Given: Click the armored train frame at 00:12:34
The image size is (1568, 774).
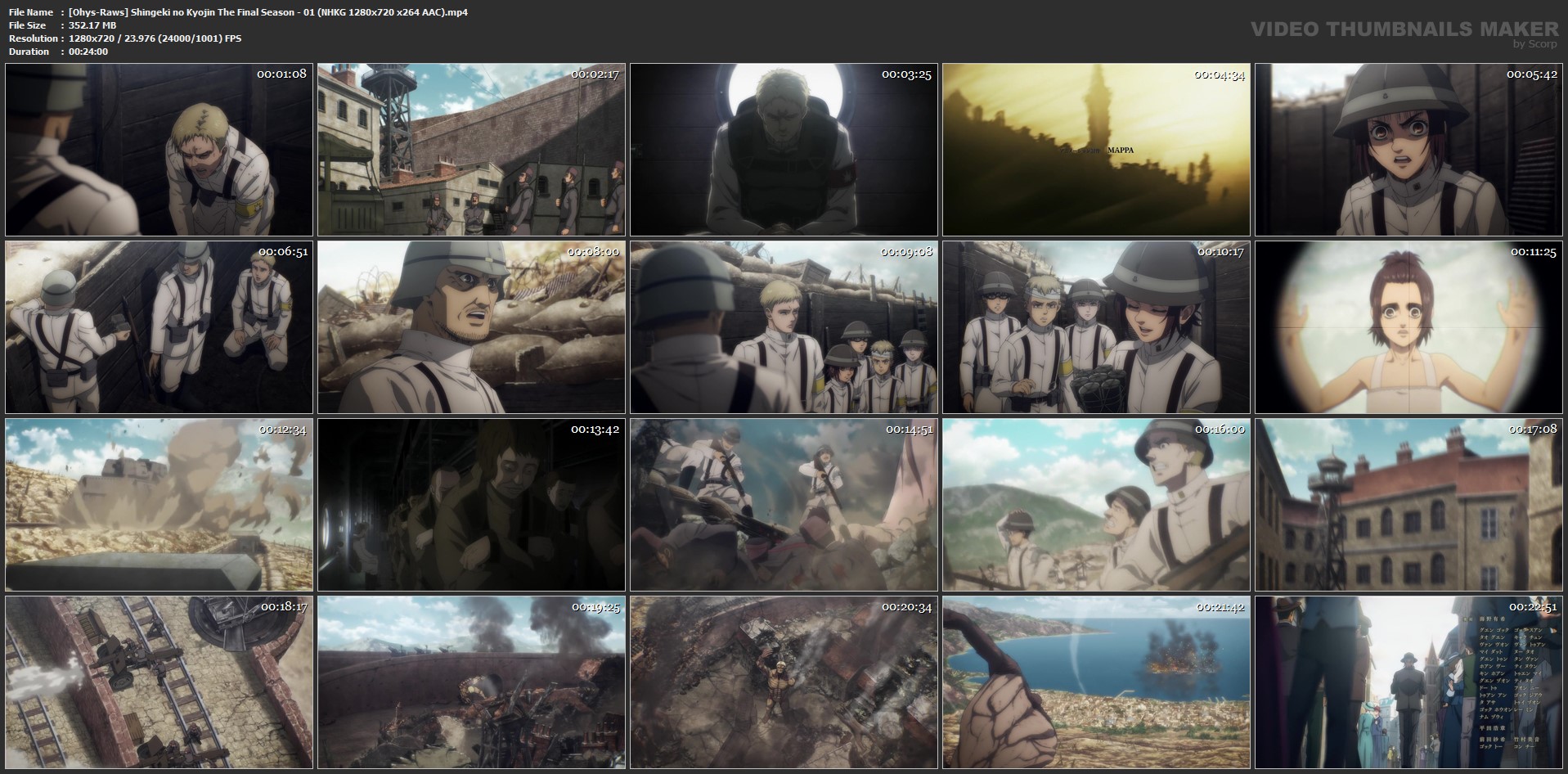Looking at the screenshot, I should [159, 505].
